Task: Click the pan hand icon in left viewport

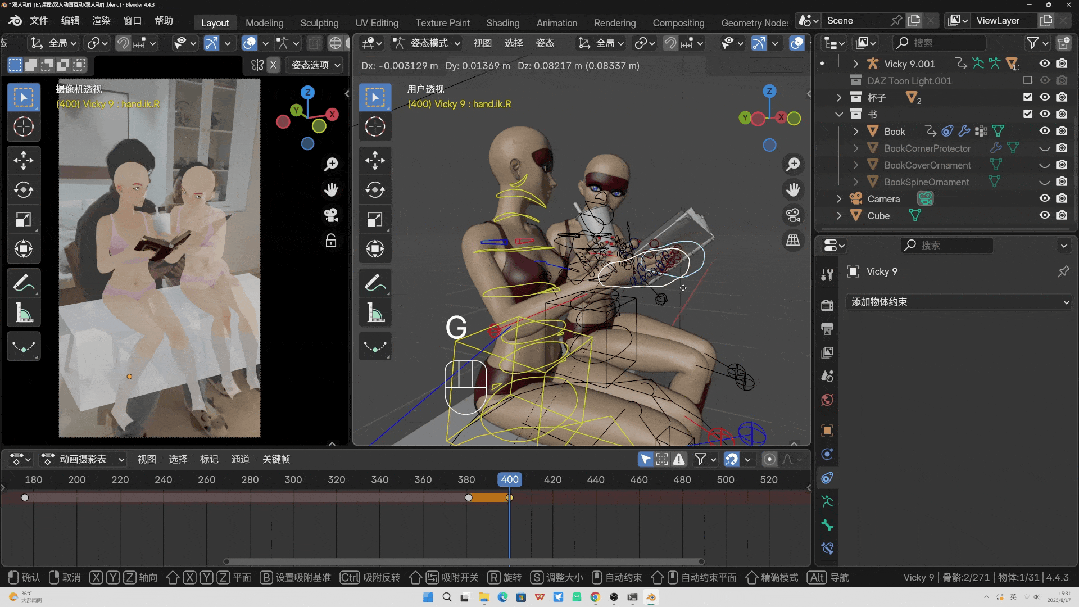Action: click(330, 190)
